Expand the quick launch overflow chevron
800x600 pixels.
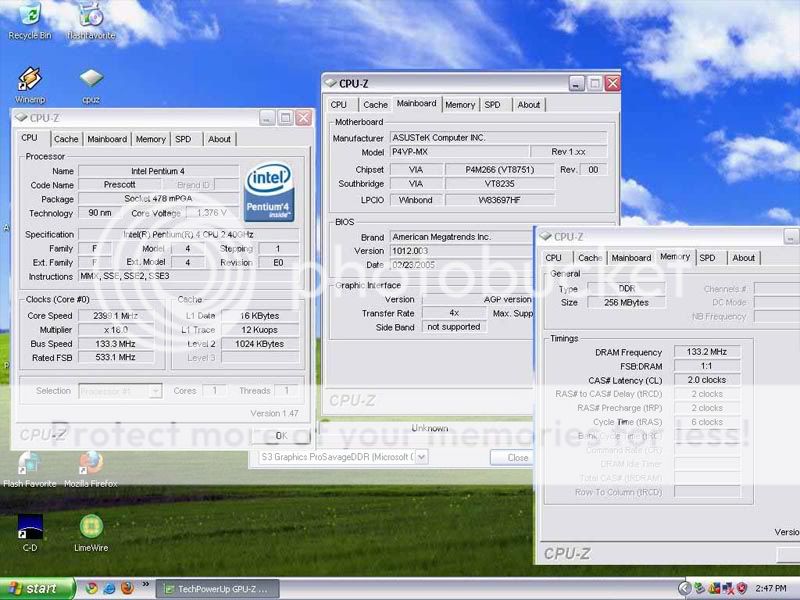(x=145, y=584)
